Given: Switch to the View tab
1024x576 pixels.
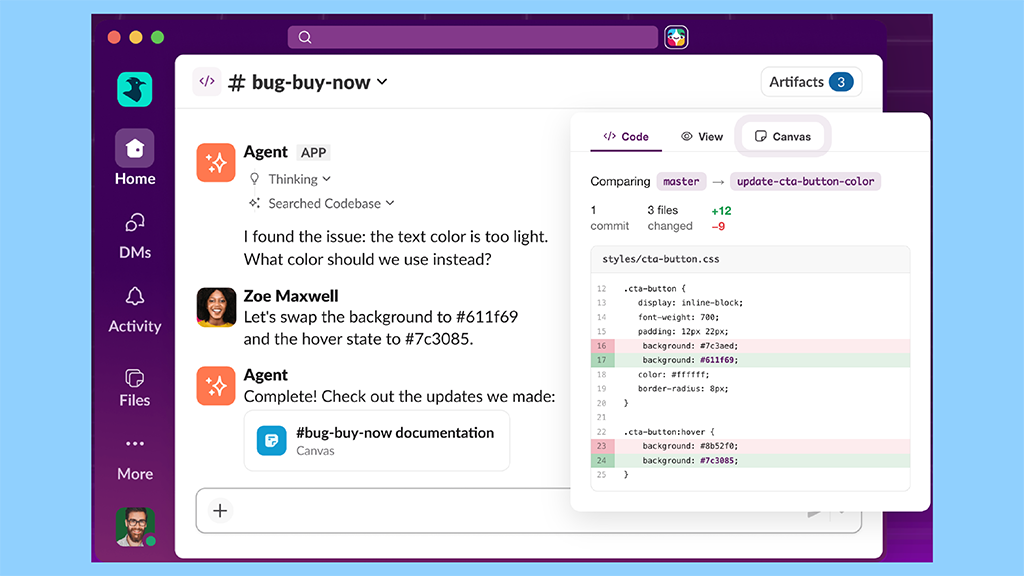Looking at the screenshot, I should (702, 136).
